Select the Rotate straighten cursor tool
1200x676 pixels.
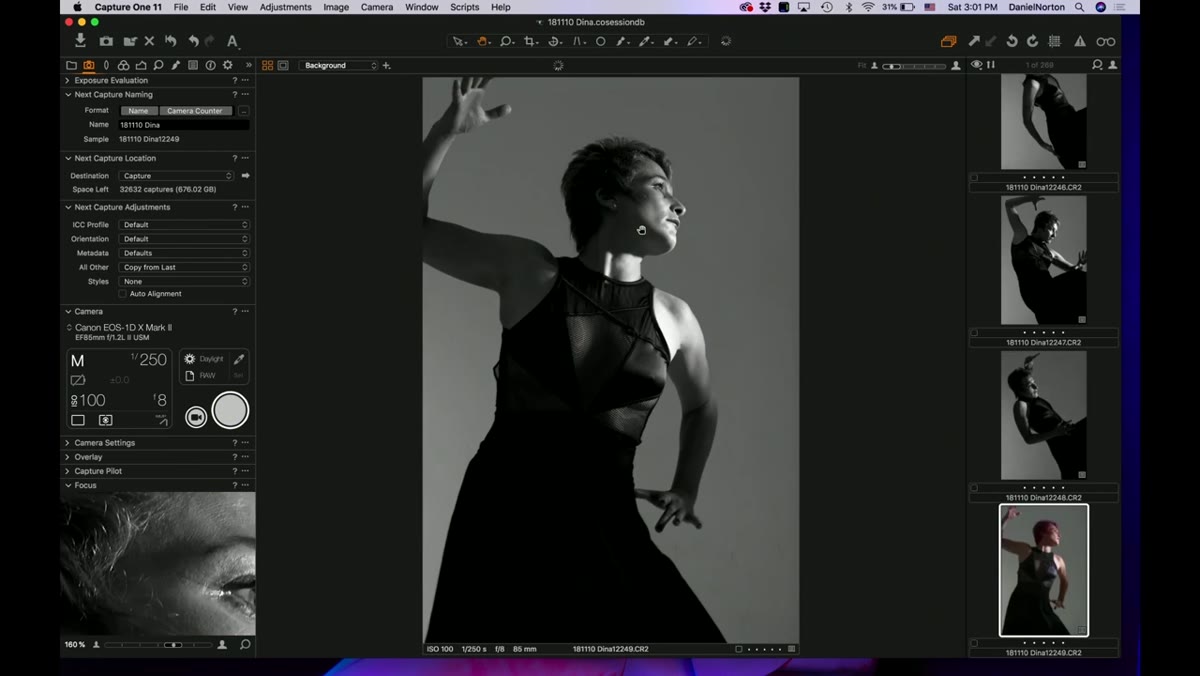coord(555,41)
